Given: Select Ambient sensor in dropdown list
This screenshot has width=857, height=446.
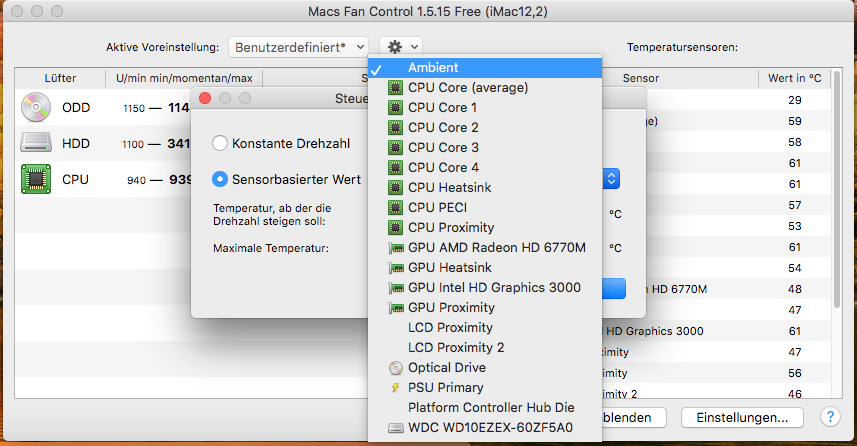Looking at the screenshot, I should tap(485, 68).
